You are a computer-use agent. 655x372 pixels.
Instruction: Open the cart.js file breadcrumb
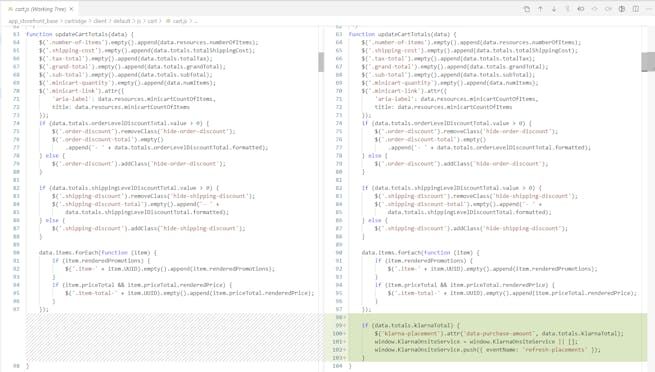[177, 21]
